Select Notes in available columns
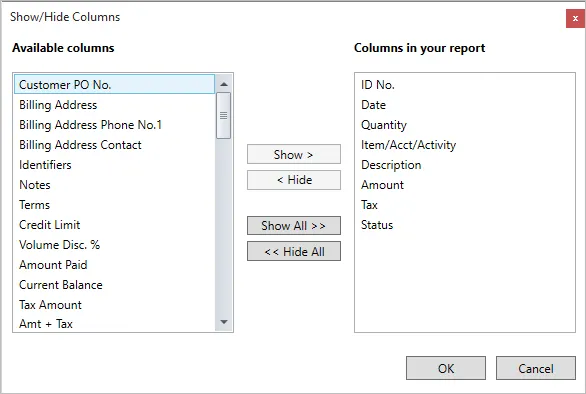The height and width of the screenshot is (394, 586). tap(114, 185)
